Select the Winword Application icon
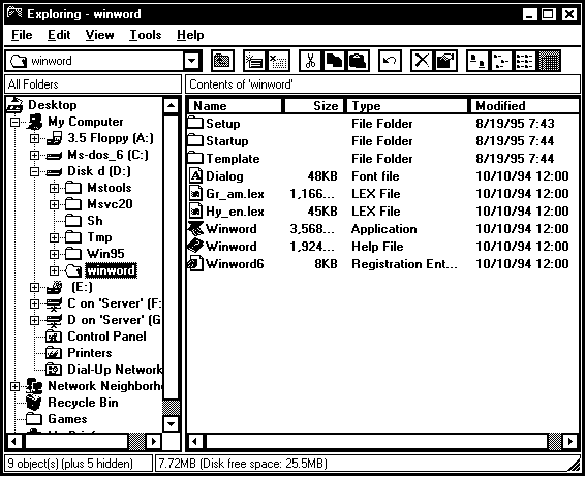586x477 pixels. (195, 228)
